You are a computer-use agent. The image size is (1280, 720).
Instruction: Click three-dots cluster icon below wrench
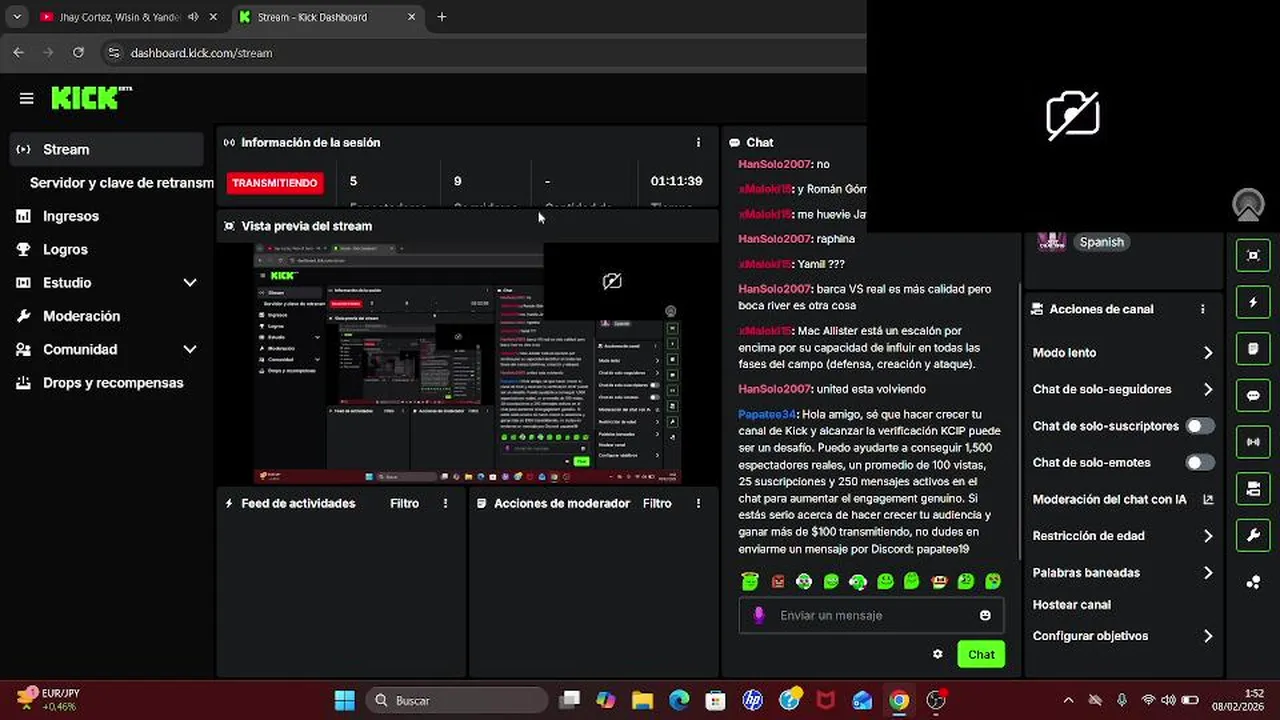click(x=1253, y=582)
